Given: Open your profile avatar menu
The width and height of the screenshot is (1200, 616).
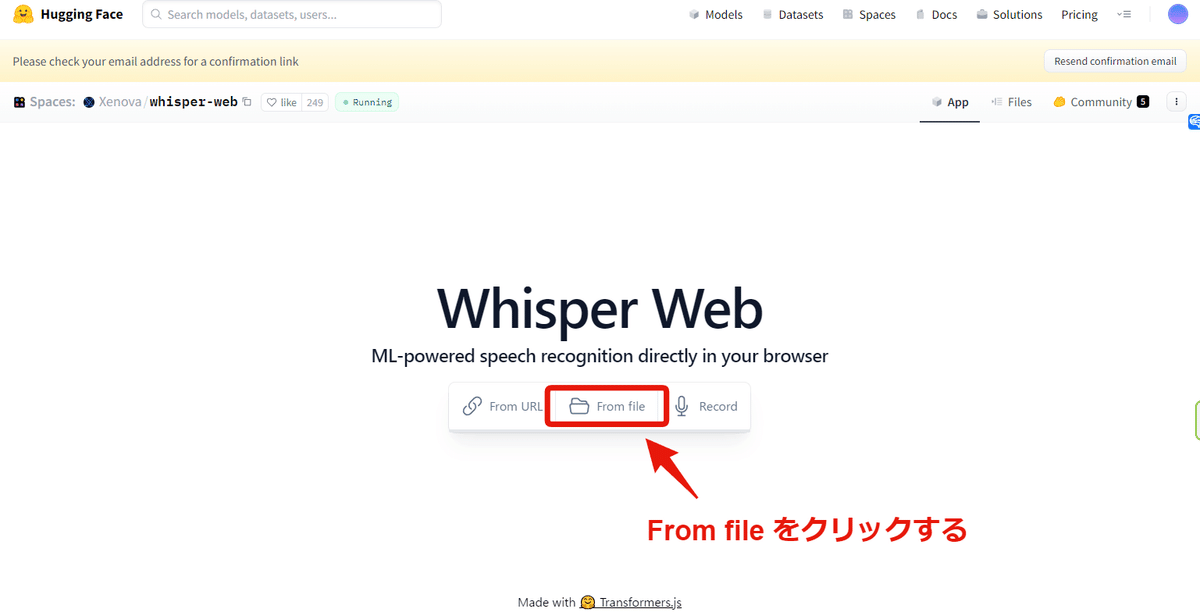Looking at the screenshot, I should click(x=1177, y=14).
